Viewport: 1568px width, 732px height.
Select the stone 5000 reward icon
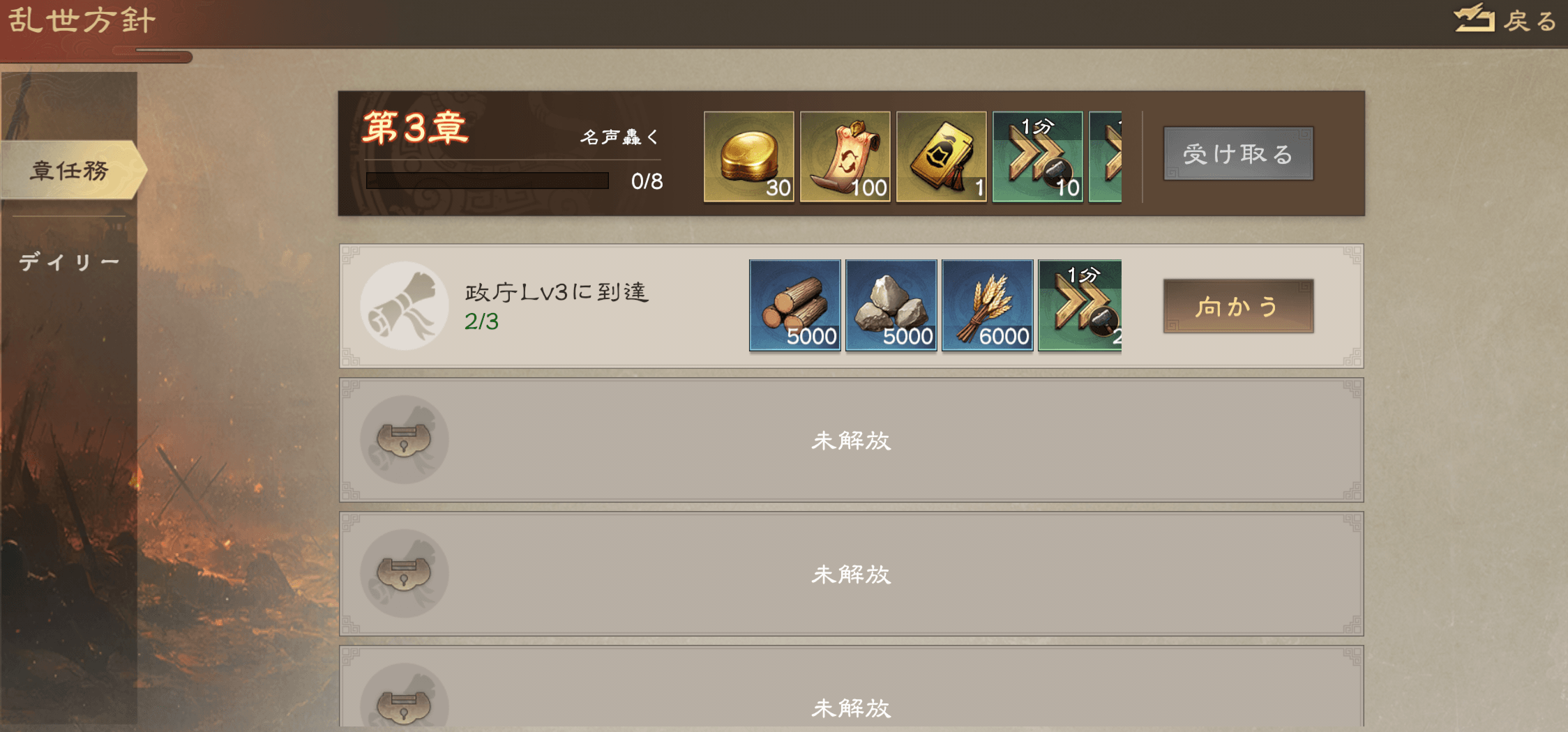(x=891, y=305)
